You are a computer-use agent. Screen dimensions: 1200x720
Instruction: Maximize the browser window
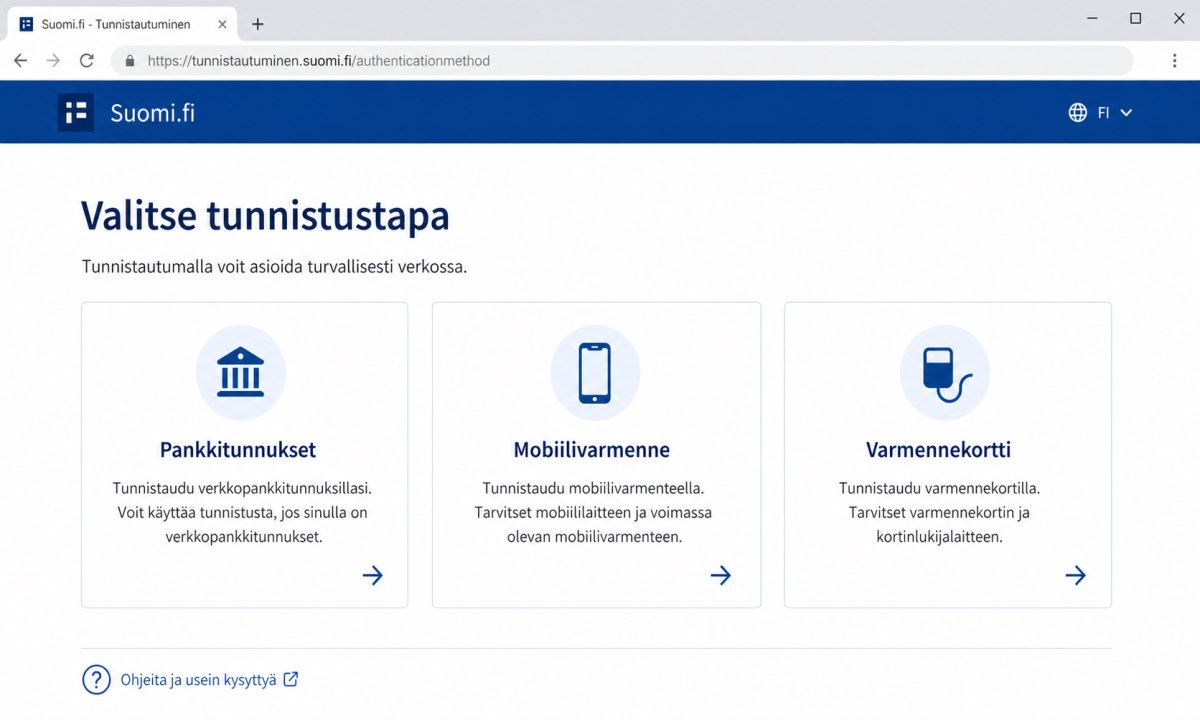1135,18
